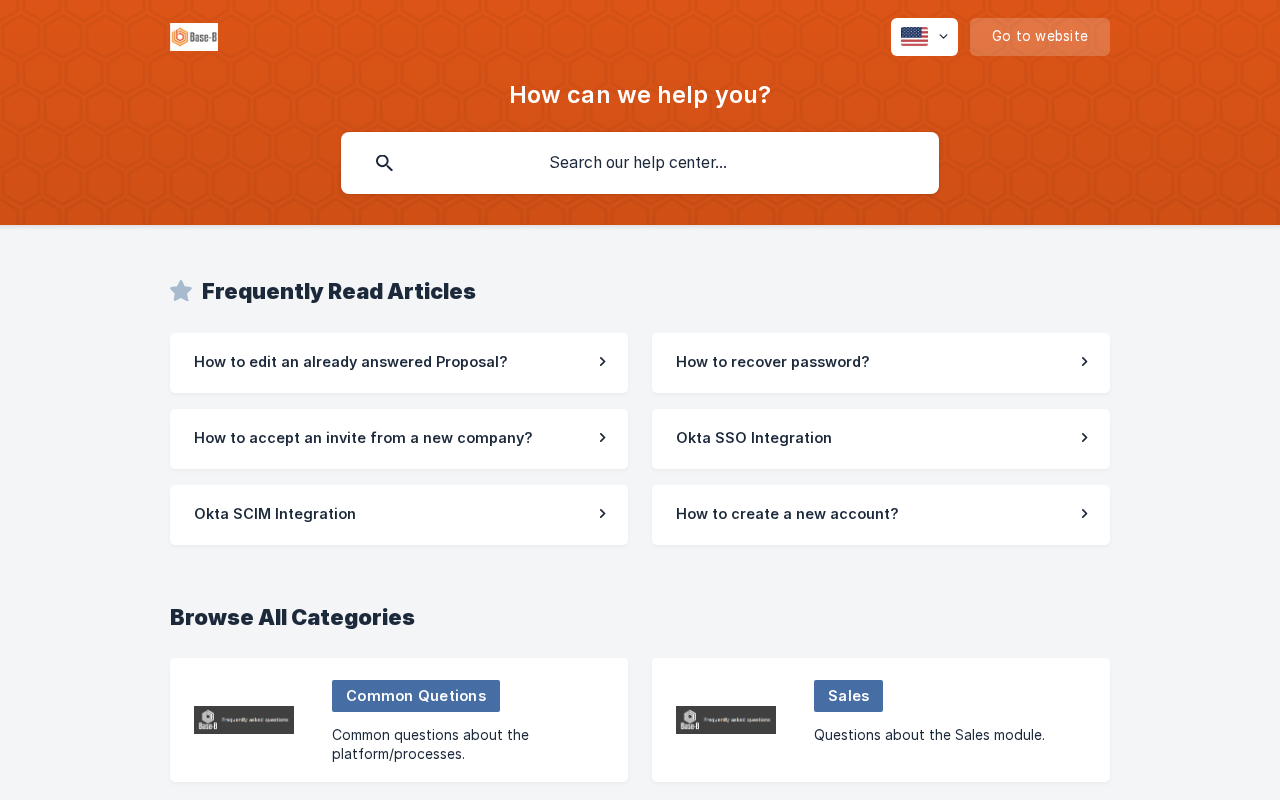Click the US flag icon
This screenshot has width=1280, height=800.
coord(914,37)
